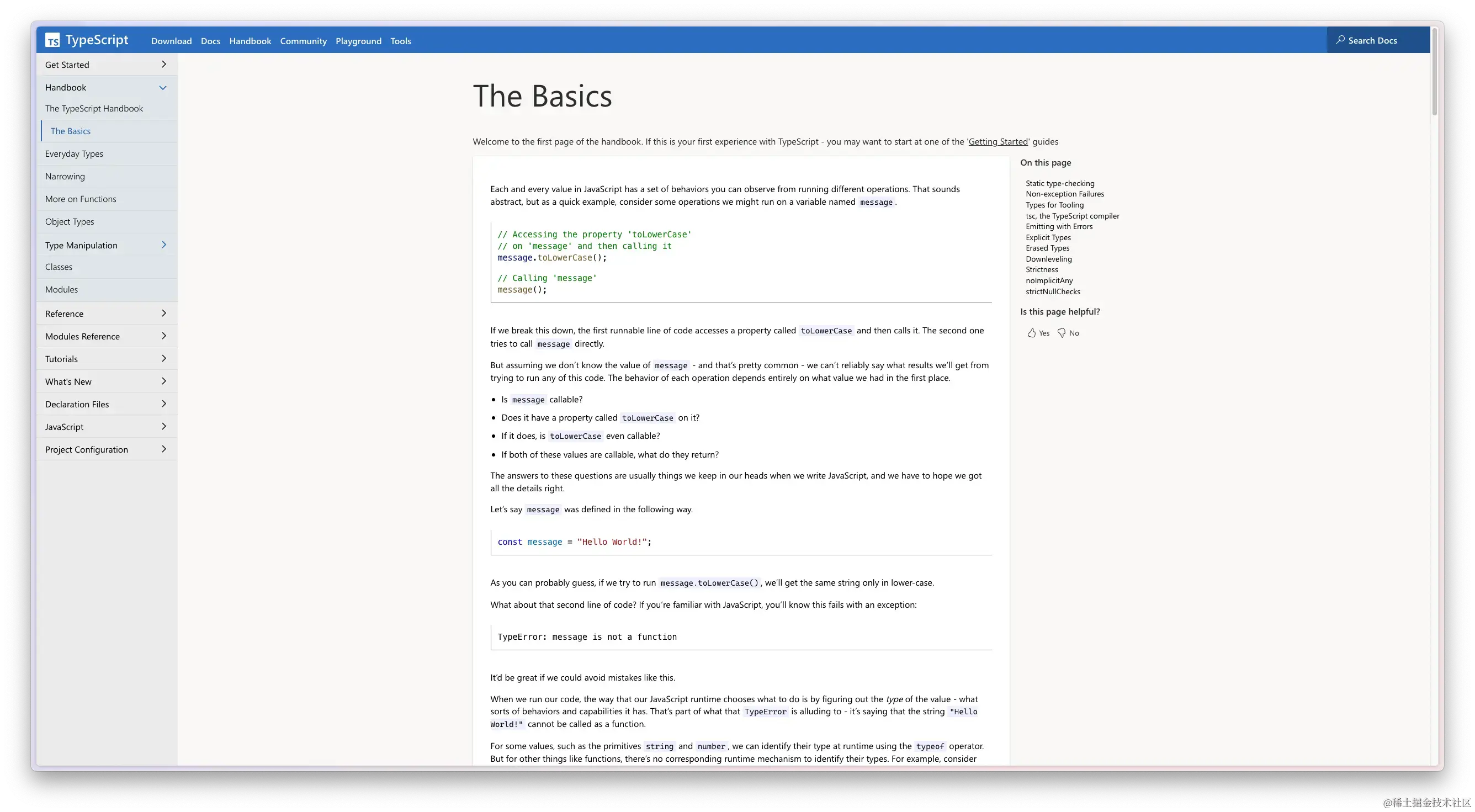
Task: Follow the Getting Started guides link
Action: pos(998,141)
